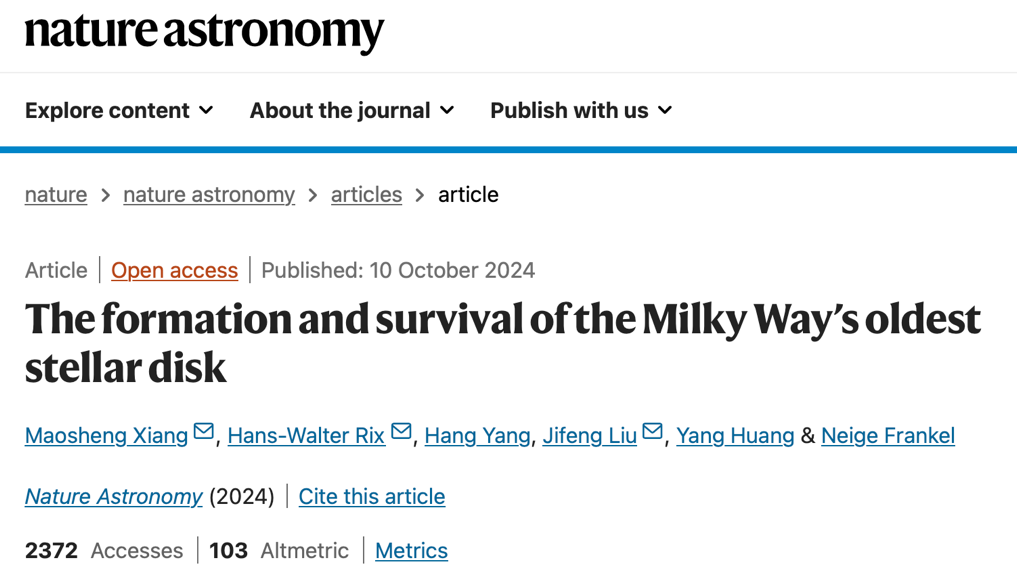This screenshot has height=584, width=1017.
Task: Go to the nature breadcrumb link
Action: point(56,194)
